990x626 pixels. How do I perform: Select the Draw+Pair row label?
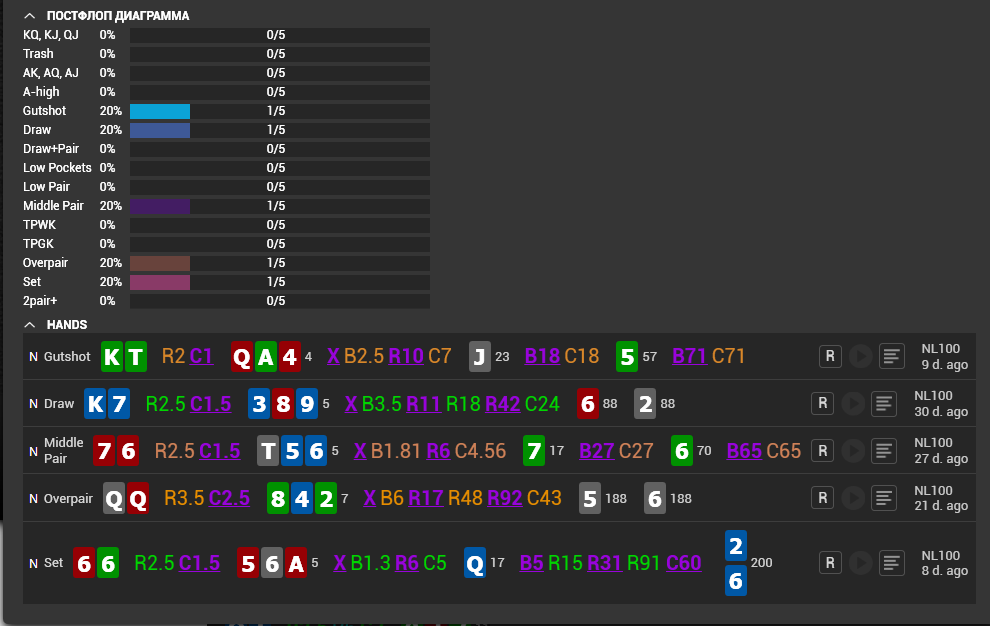51,149
